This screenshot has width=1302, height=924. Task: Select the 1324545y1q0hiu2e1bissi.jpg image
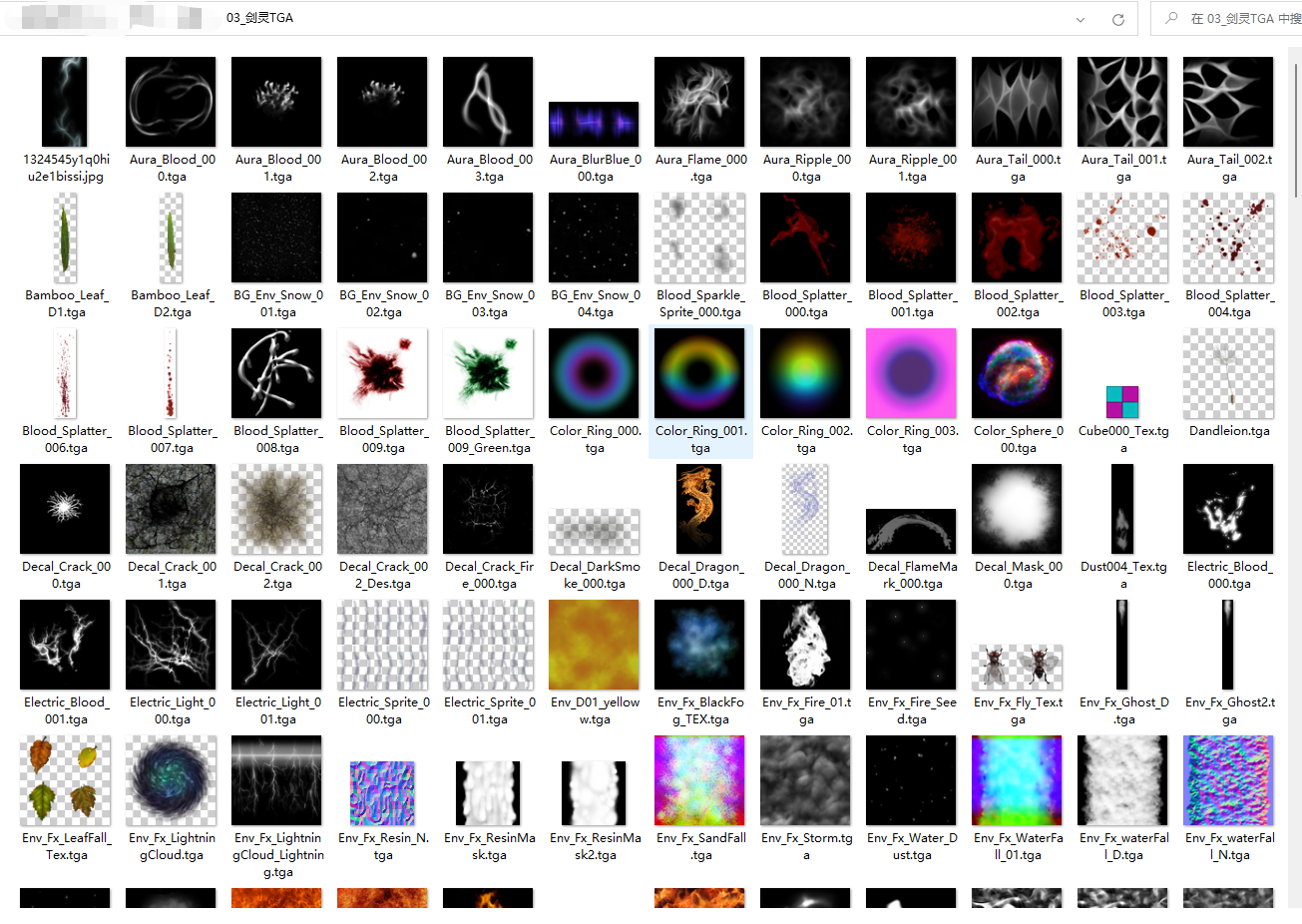(x=65, y=102)
